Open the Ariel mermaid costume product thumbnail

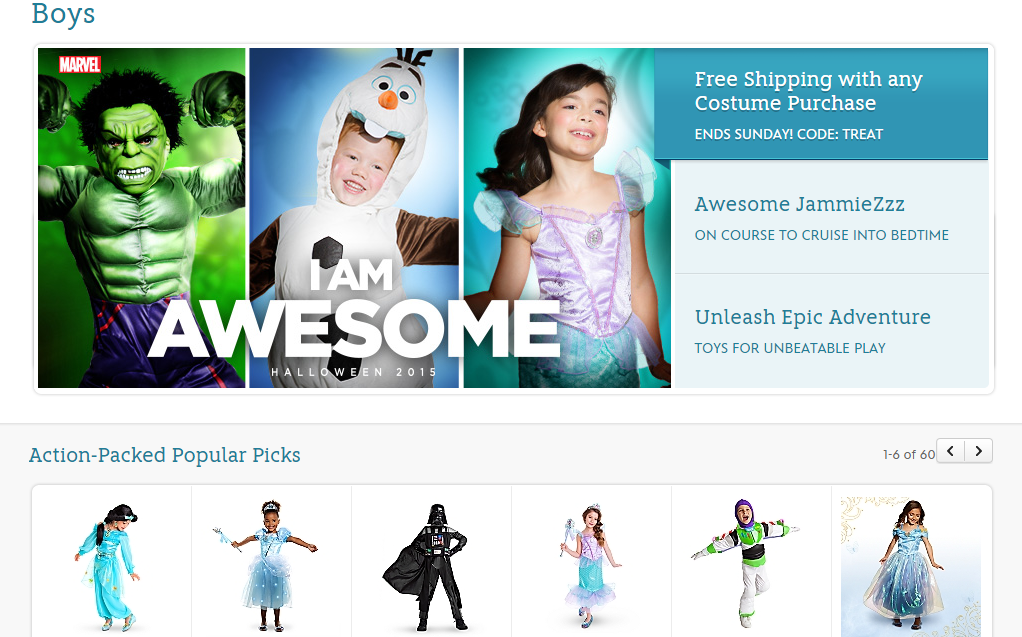(591, 566)
